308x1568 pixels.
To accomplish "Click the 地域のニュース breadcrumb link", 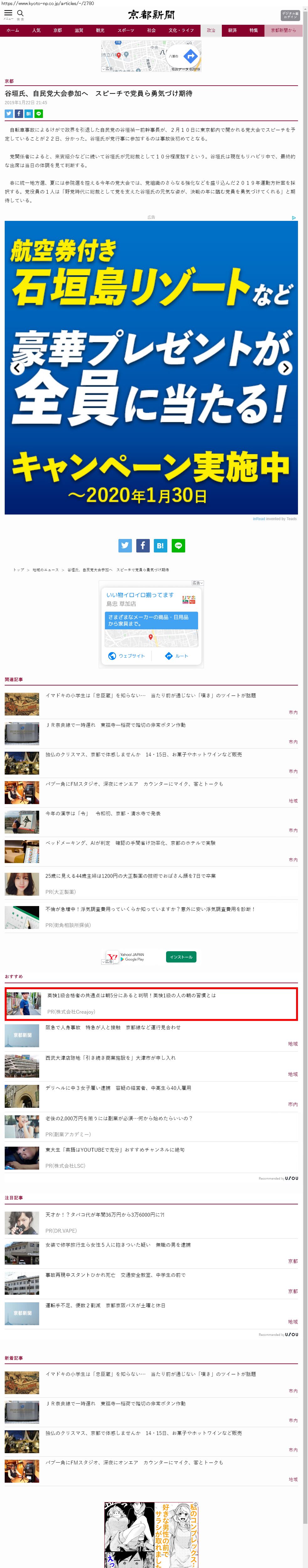I will (x=45, y=570).
